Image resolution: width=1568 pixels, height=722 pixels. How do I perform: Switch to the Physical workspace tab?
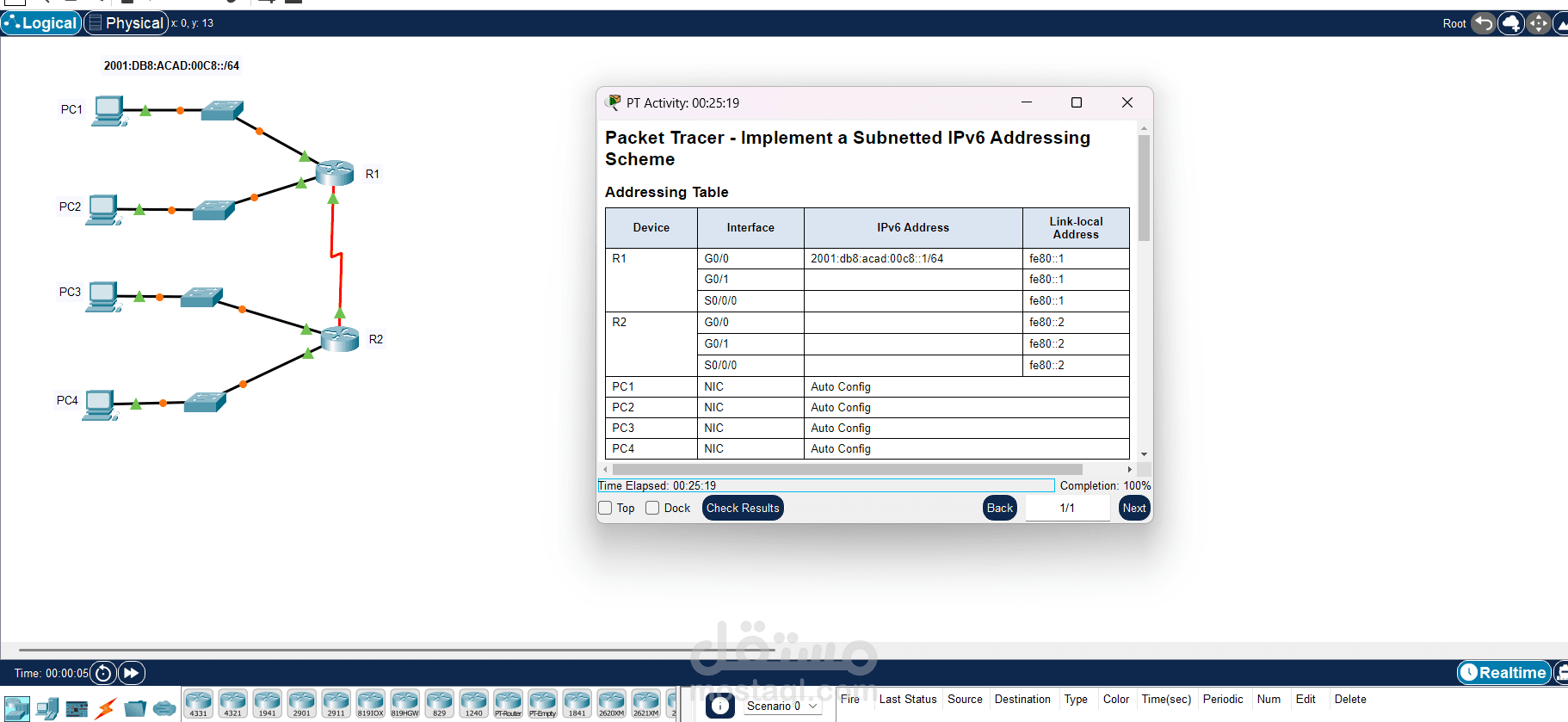point(126,23)
